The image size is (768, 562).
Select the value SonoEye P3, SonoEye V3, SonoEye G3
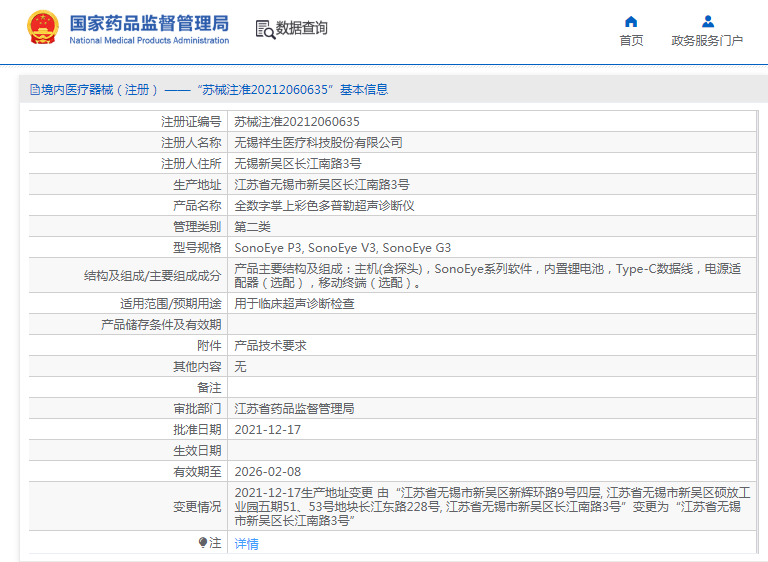[x=343, y=248]
